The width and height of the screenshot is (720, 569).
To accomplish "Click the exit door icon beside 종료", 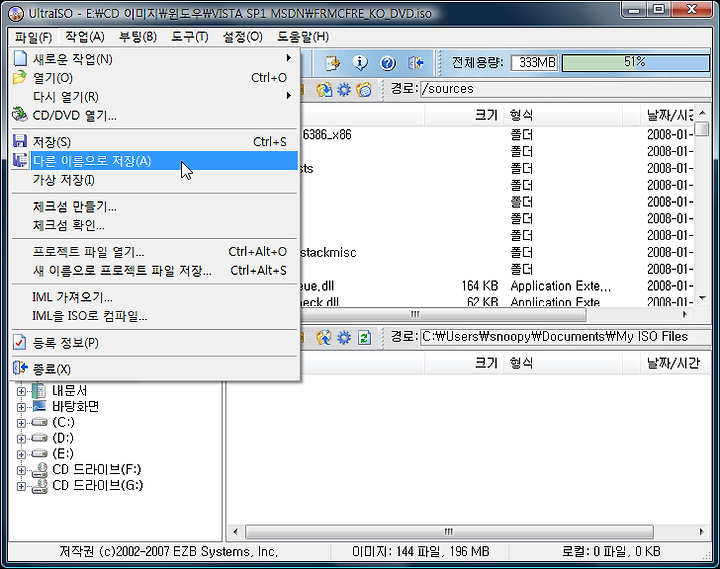I will (x=20, y=368).
